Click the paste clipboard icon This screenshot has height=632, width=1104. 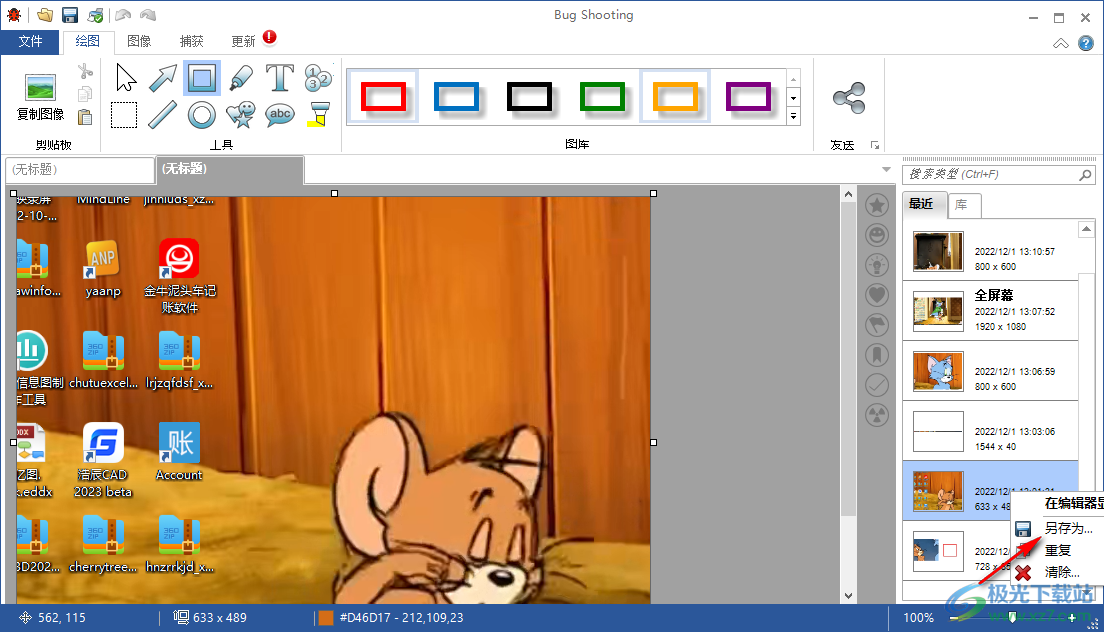tap(85, 117)
